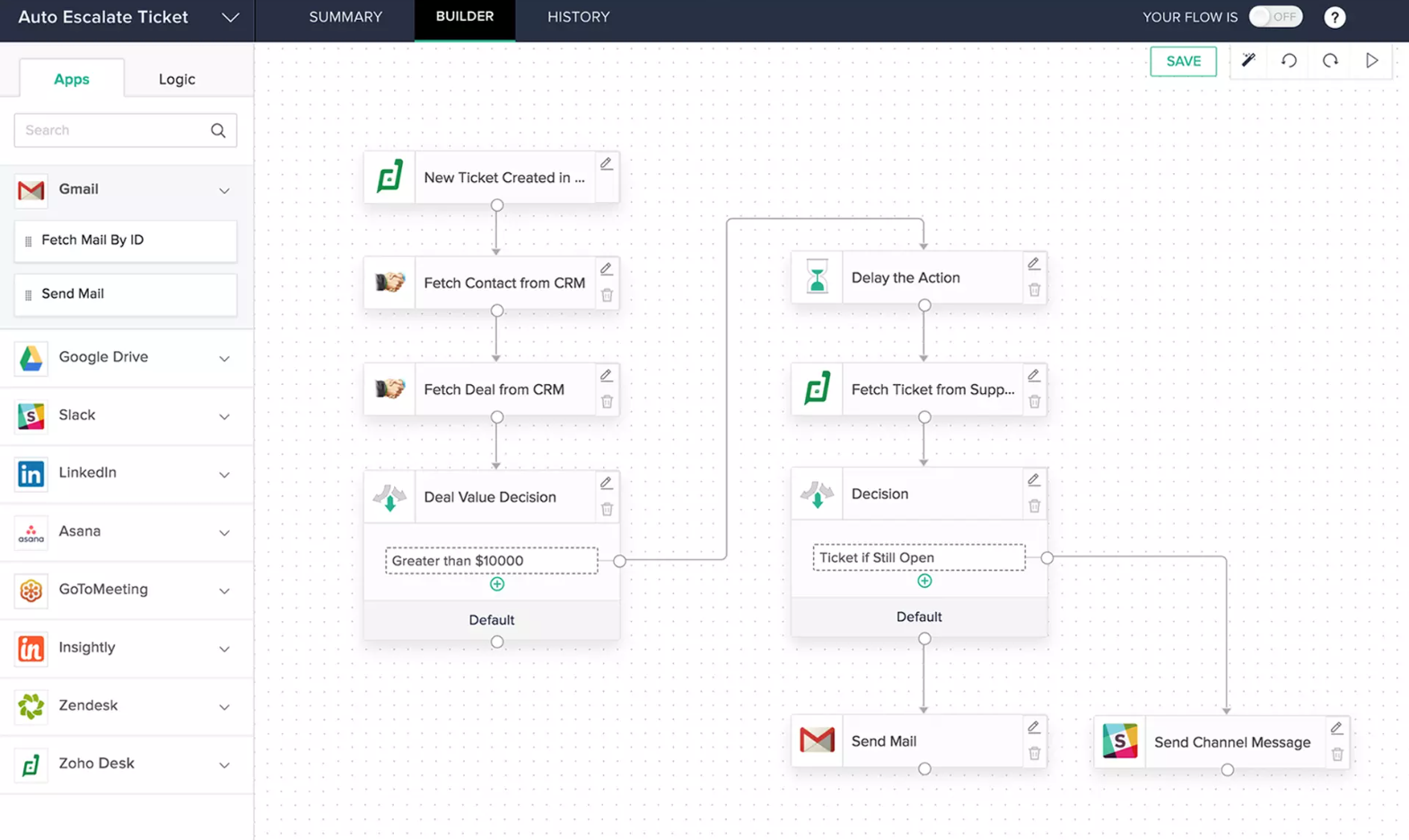
Task: Delete the Send Channel Message node
Action: tap(1337, 755)
